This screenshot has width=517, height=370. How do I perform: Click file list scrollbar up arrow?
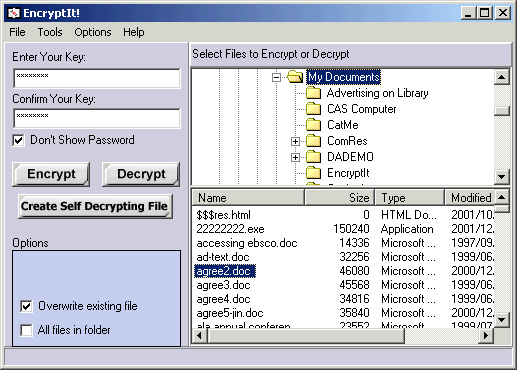click(502, 197)
